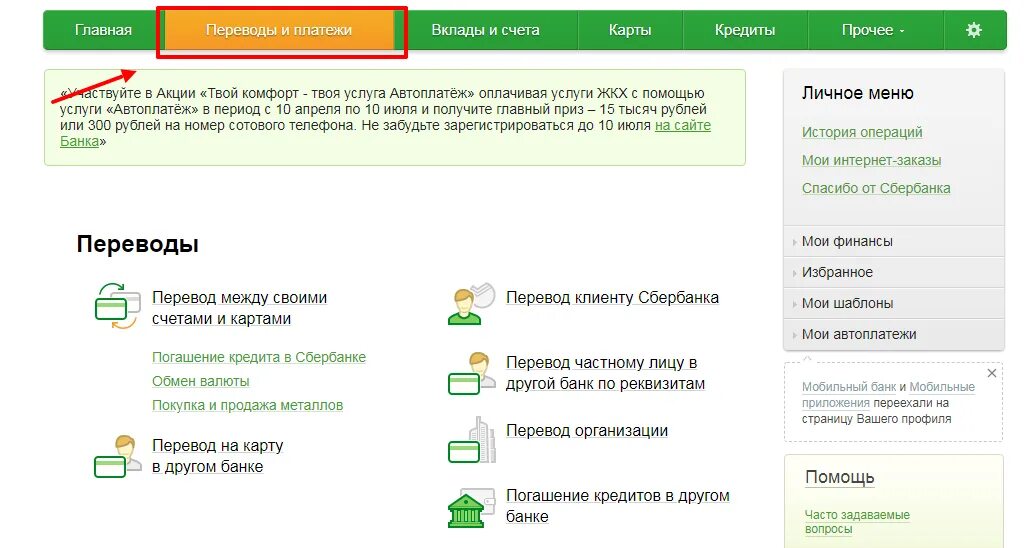Go to the Карты tab

tap(630, 30)
